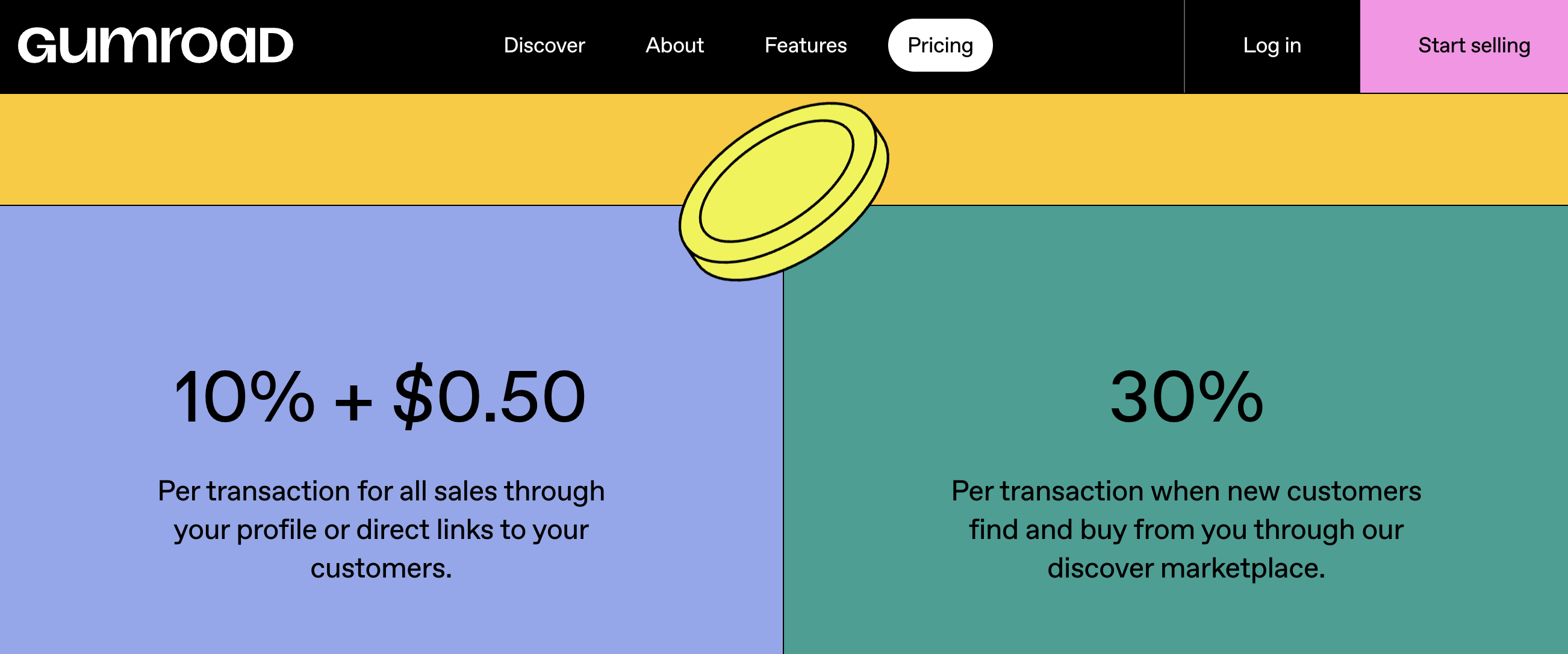Click "Per transaction for all sales through" line

(381, 491)
